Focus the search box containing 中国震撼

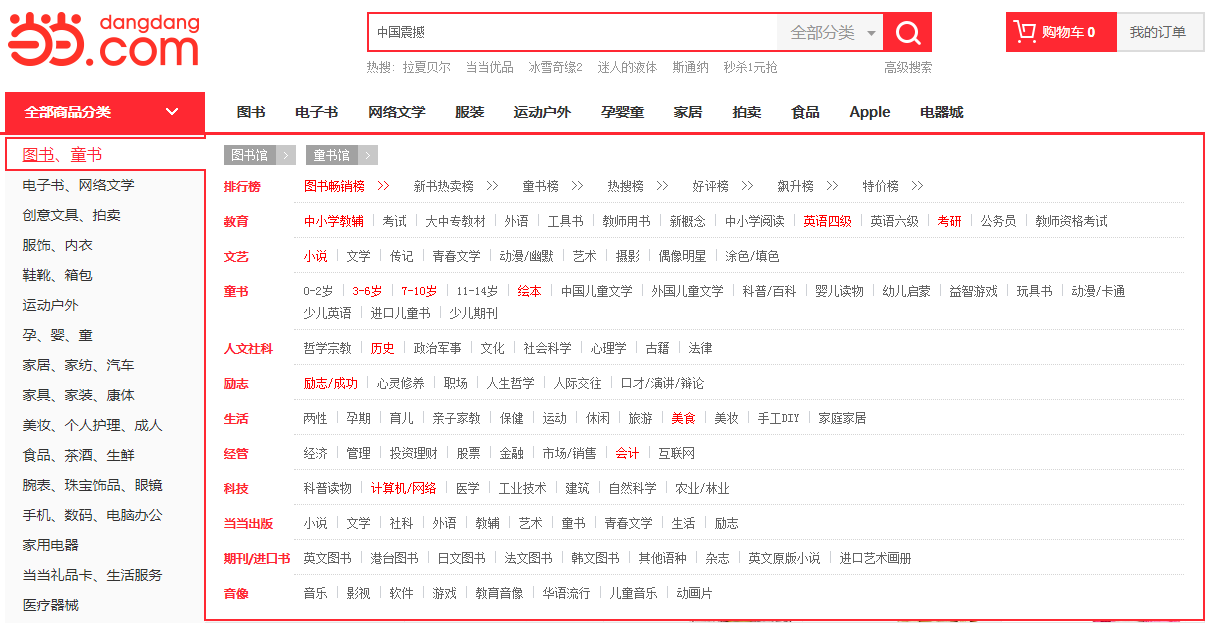(x=570, y=33)
